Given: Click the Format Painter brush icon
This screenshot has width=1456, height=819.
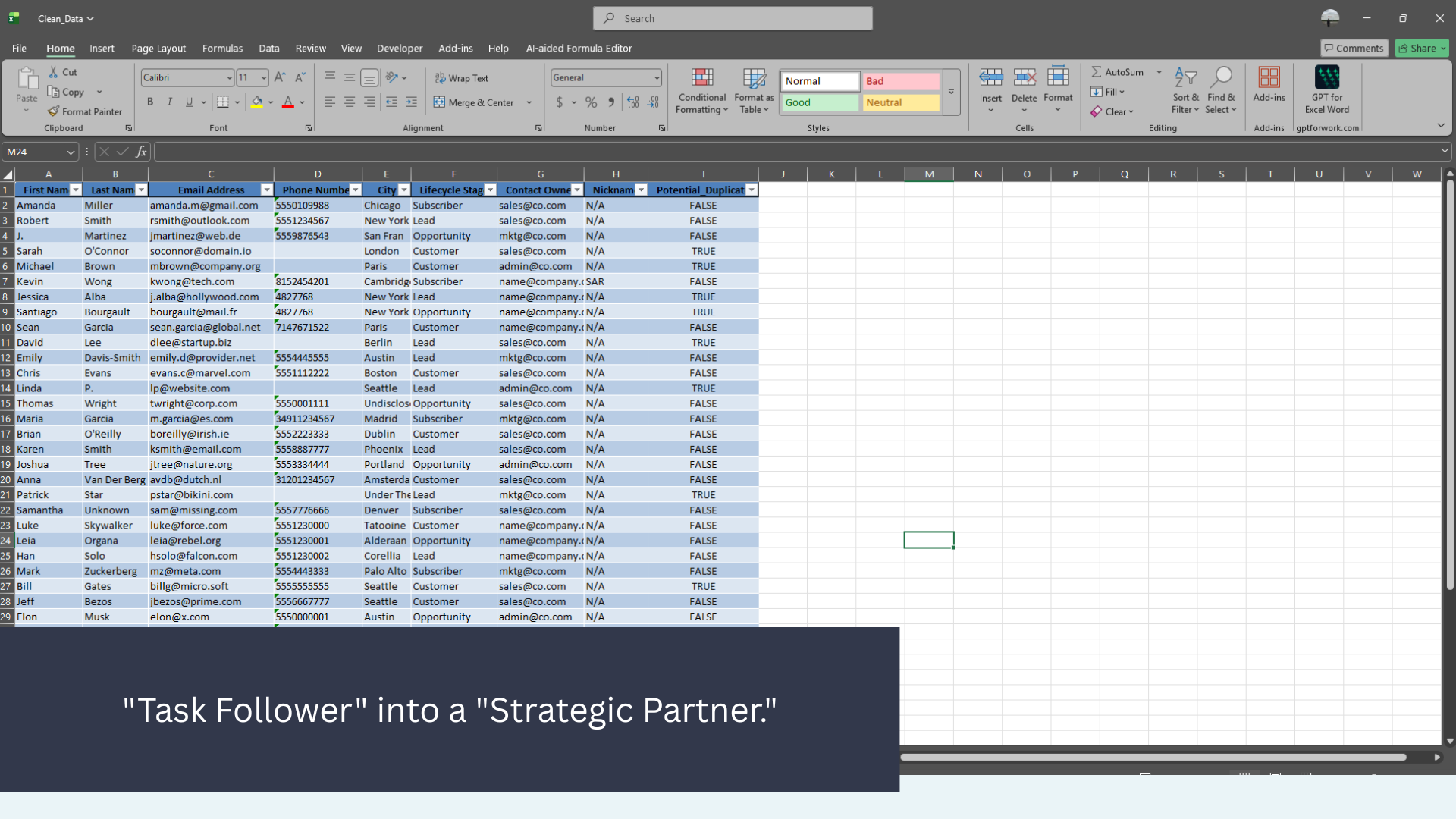Looking at the screenshot, I should pyautogui.click(x=53, y=111).
